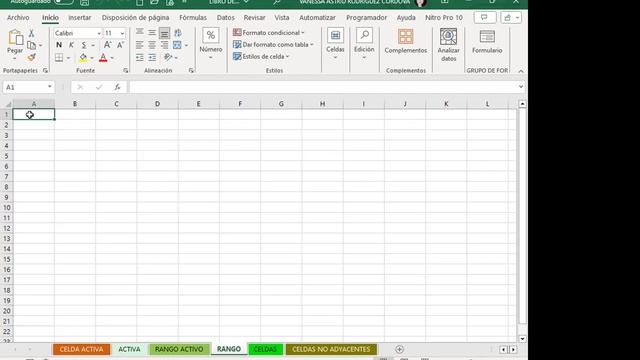The image size is (640, 360).
Task: Switch to Disposición de página tab
Action: click(x=135, y=18)
